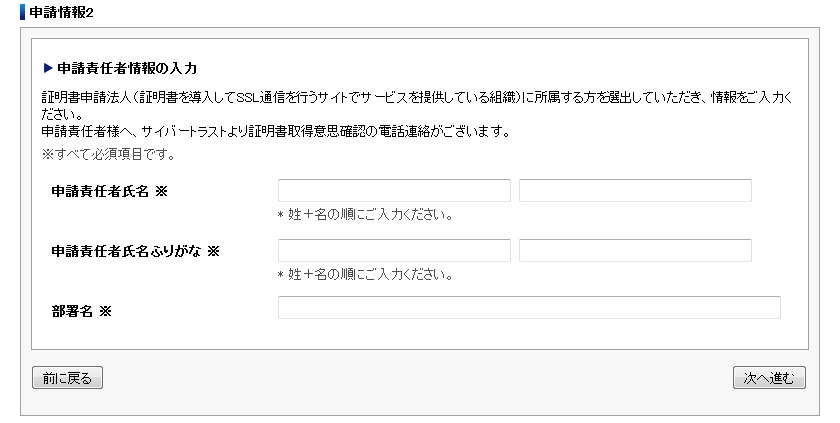This screenshot has height=423, width=840.
Task: Click the ※ mark next to 部署名
Action: tap(105, 311)
